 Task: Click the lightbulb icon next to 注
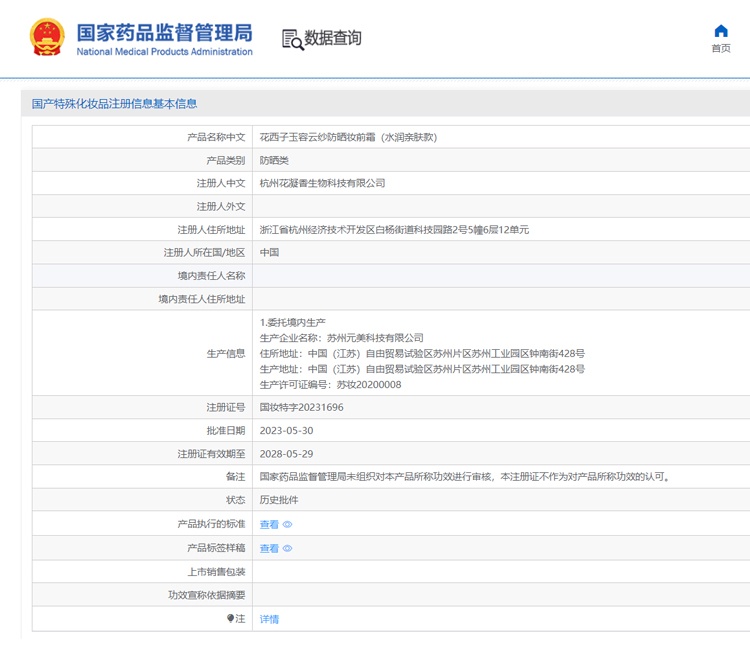(x=230, y=618)
